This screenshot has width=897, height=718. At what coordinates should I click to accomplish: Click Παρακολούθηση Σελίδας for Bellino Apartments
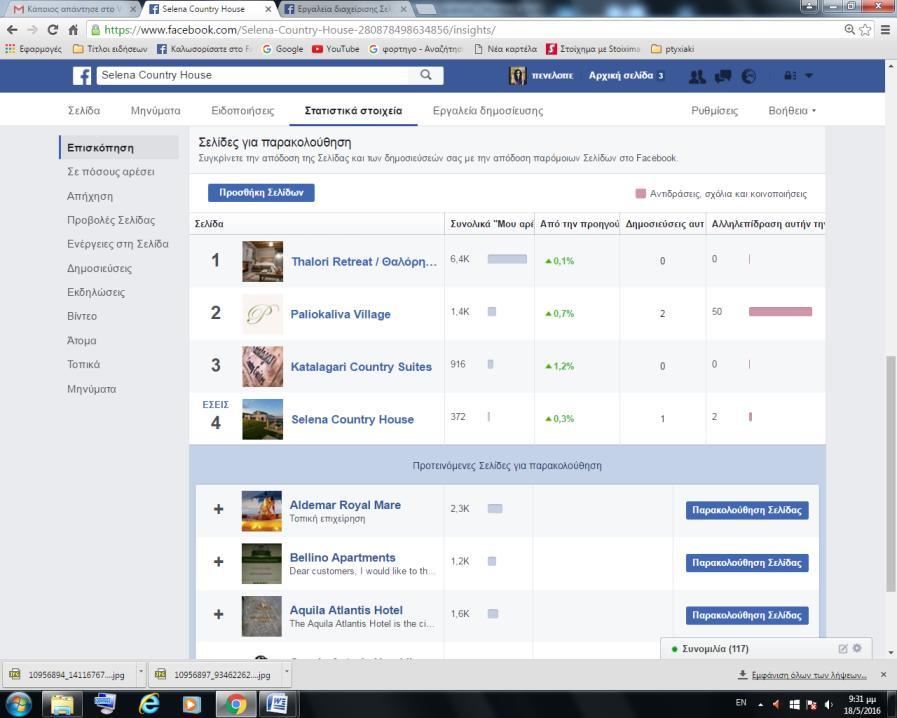pos(747,562)
